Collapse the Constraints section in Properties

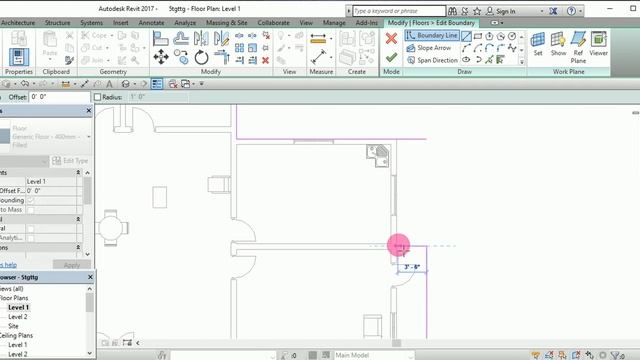(x=78, y=173)
